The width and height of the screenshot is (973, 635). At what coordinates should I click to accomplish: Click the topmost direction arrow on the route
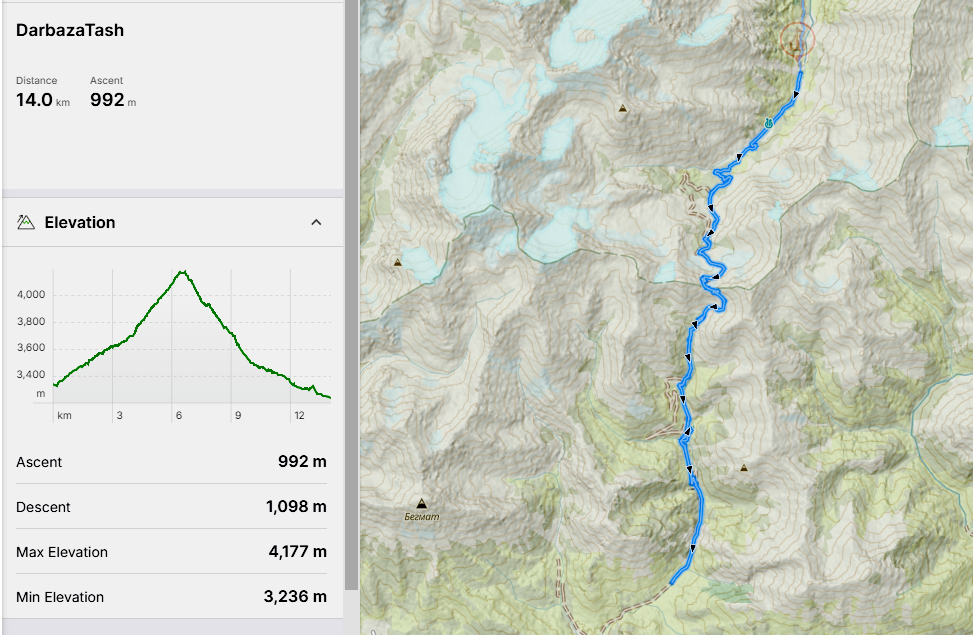coord(797,95)
